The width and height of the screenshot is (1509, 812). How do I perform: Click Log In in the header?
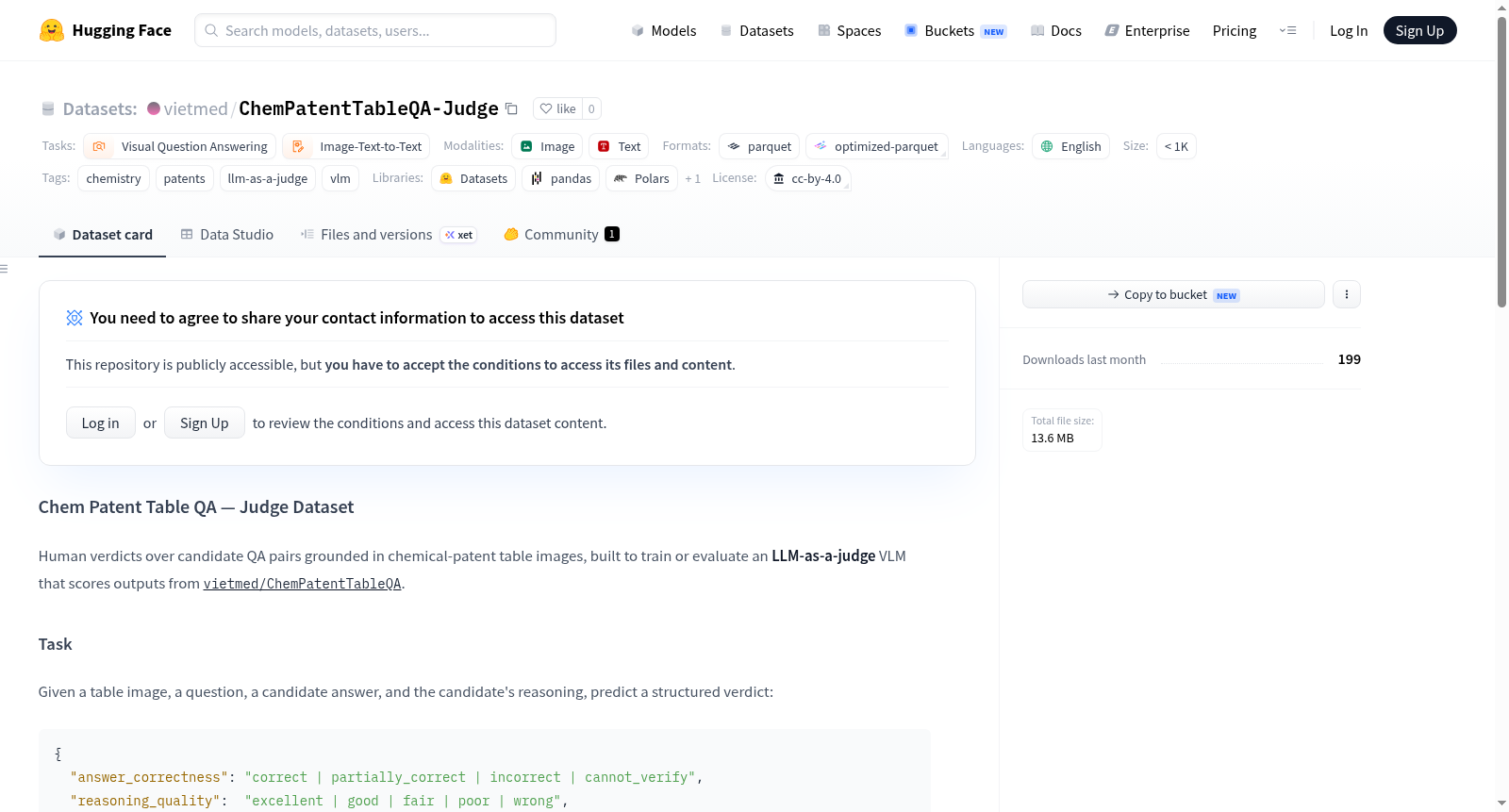1349,31
